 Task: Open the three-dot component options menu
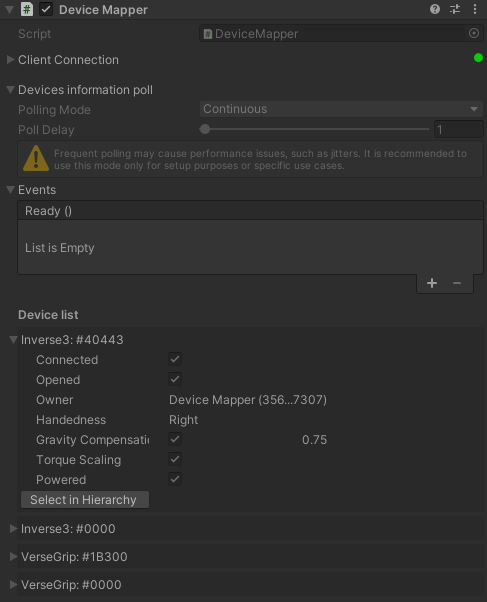point(475,9)
